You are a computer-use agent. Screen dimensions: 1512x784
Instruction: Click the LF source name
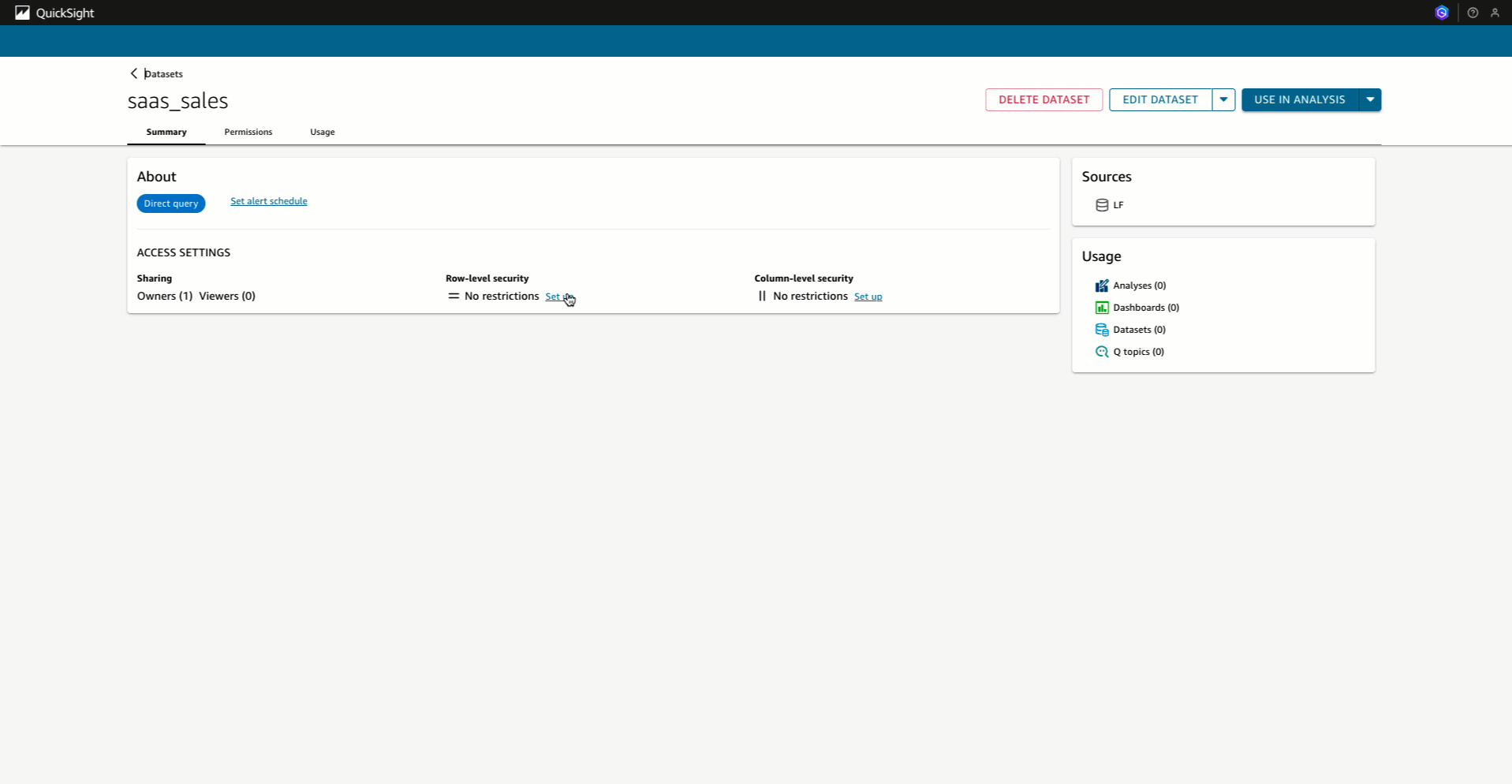coord(1118,205)
